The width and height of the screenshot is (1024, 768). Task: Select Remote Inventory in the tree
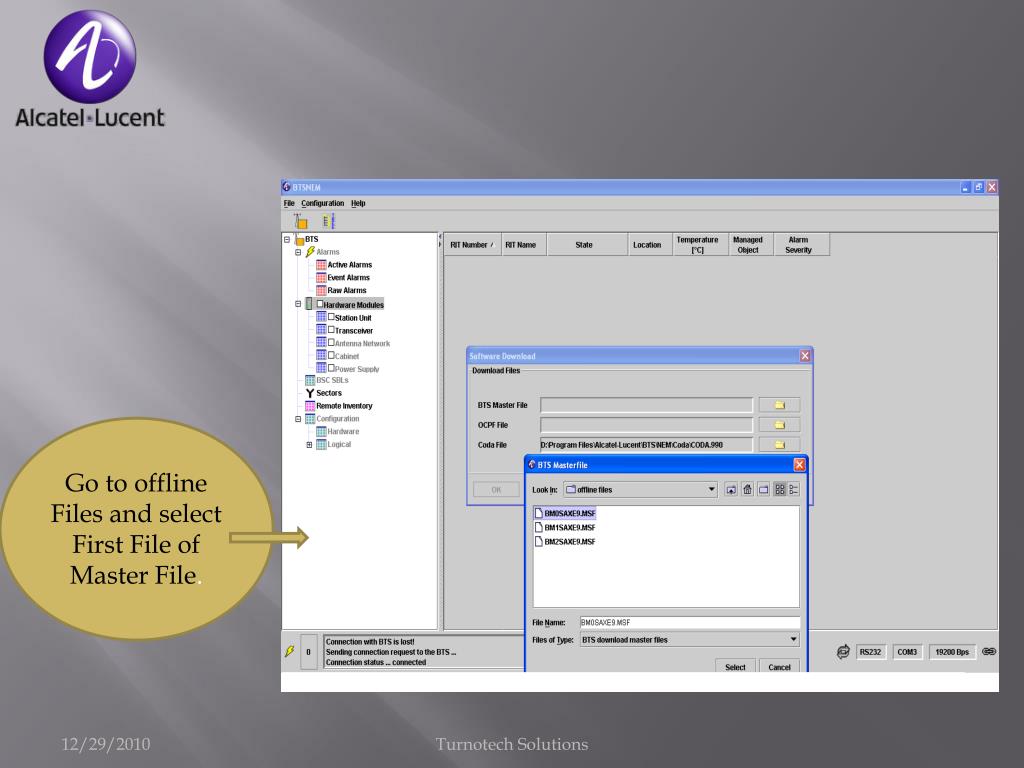coord(344,406)
